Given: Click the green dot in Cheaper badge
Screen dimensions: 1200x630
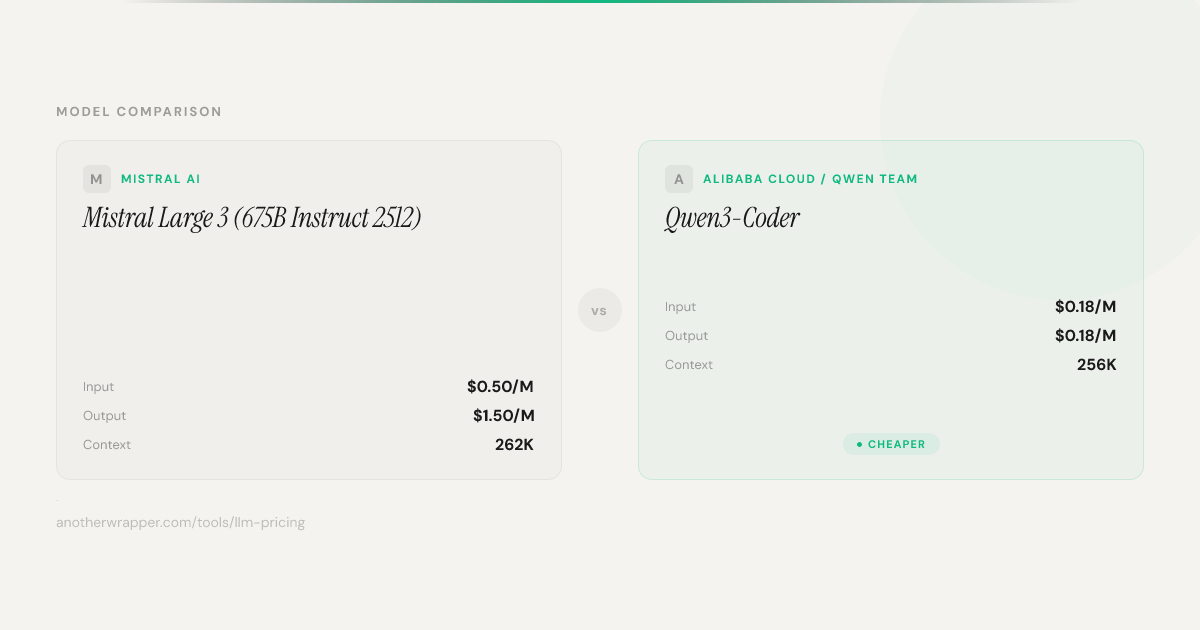Looking at the screenshot, I should pos(859,444).
